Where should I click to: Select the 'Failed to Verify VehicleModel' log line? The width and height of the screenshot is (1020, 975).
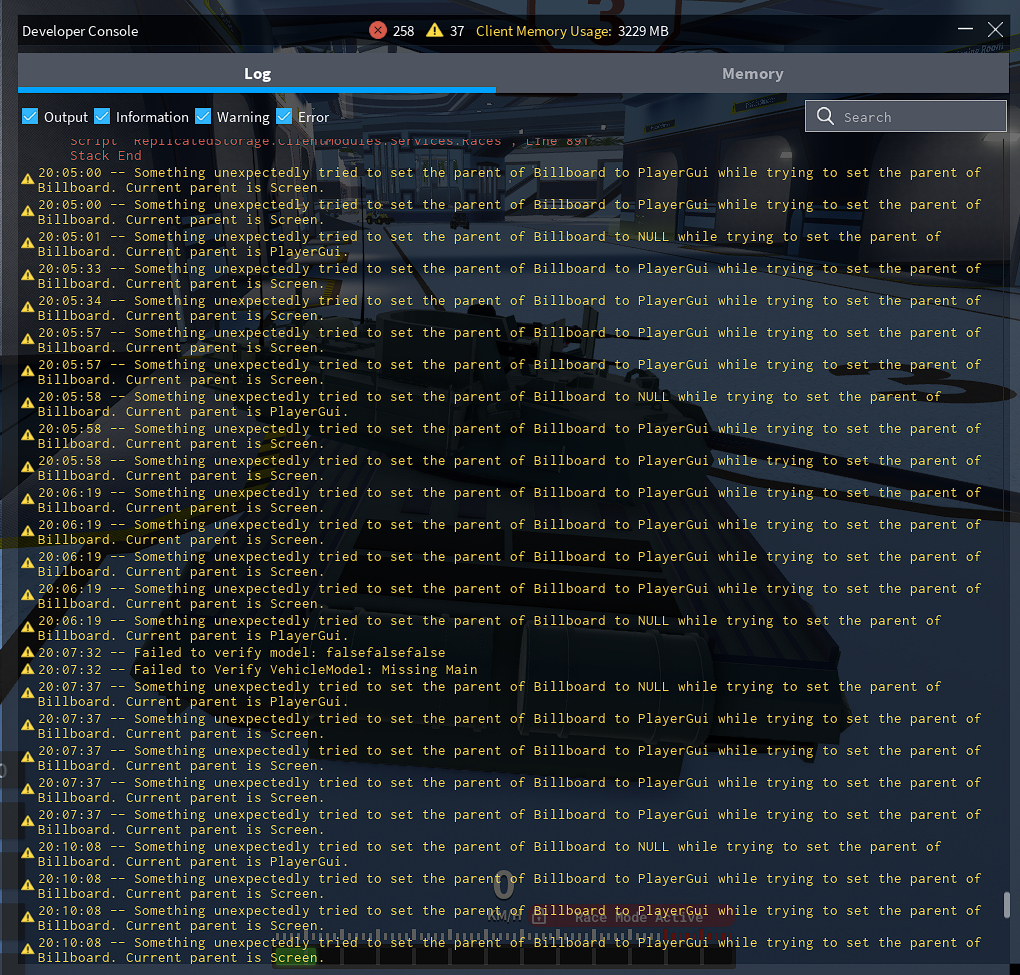[x=258, y=670]
